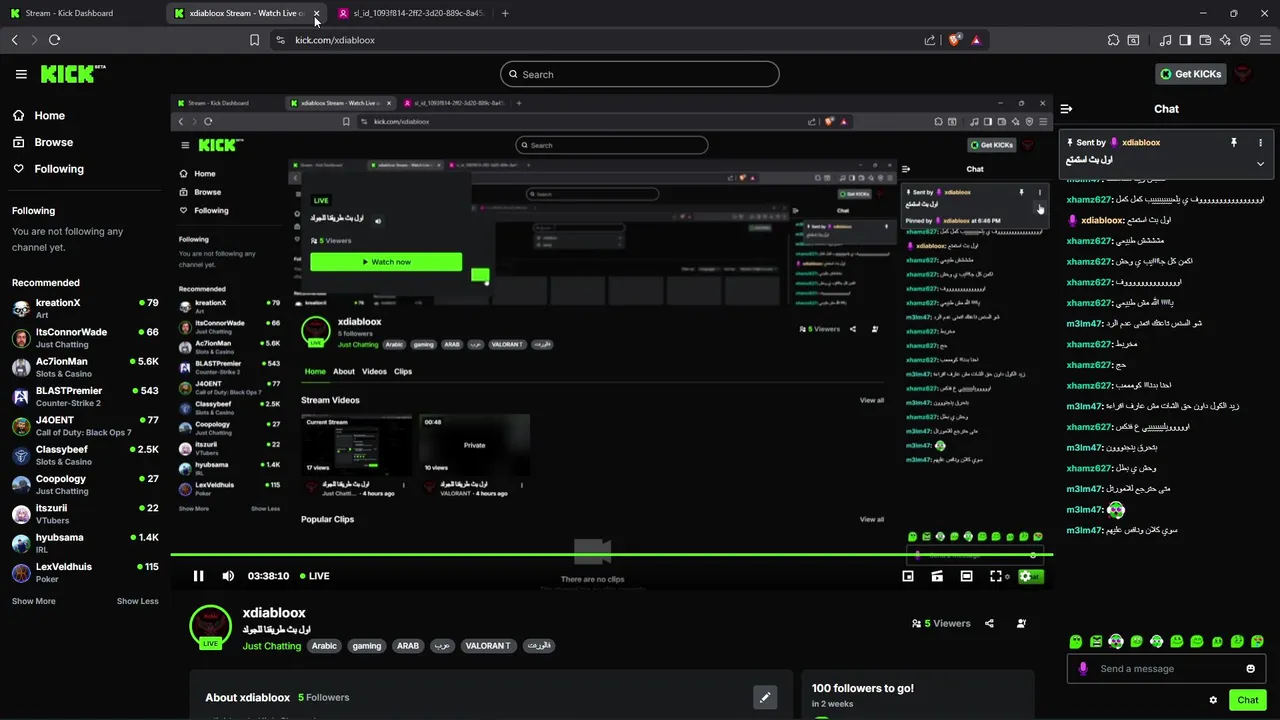This screenshot has width=1280, height=720.
Task: Click the share icon in the address bar
Action: tap(930, 40)
